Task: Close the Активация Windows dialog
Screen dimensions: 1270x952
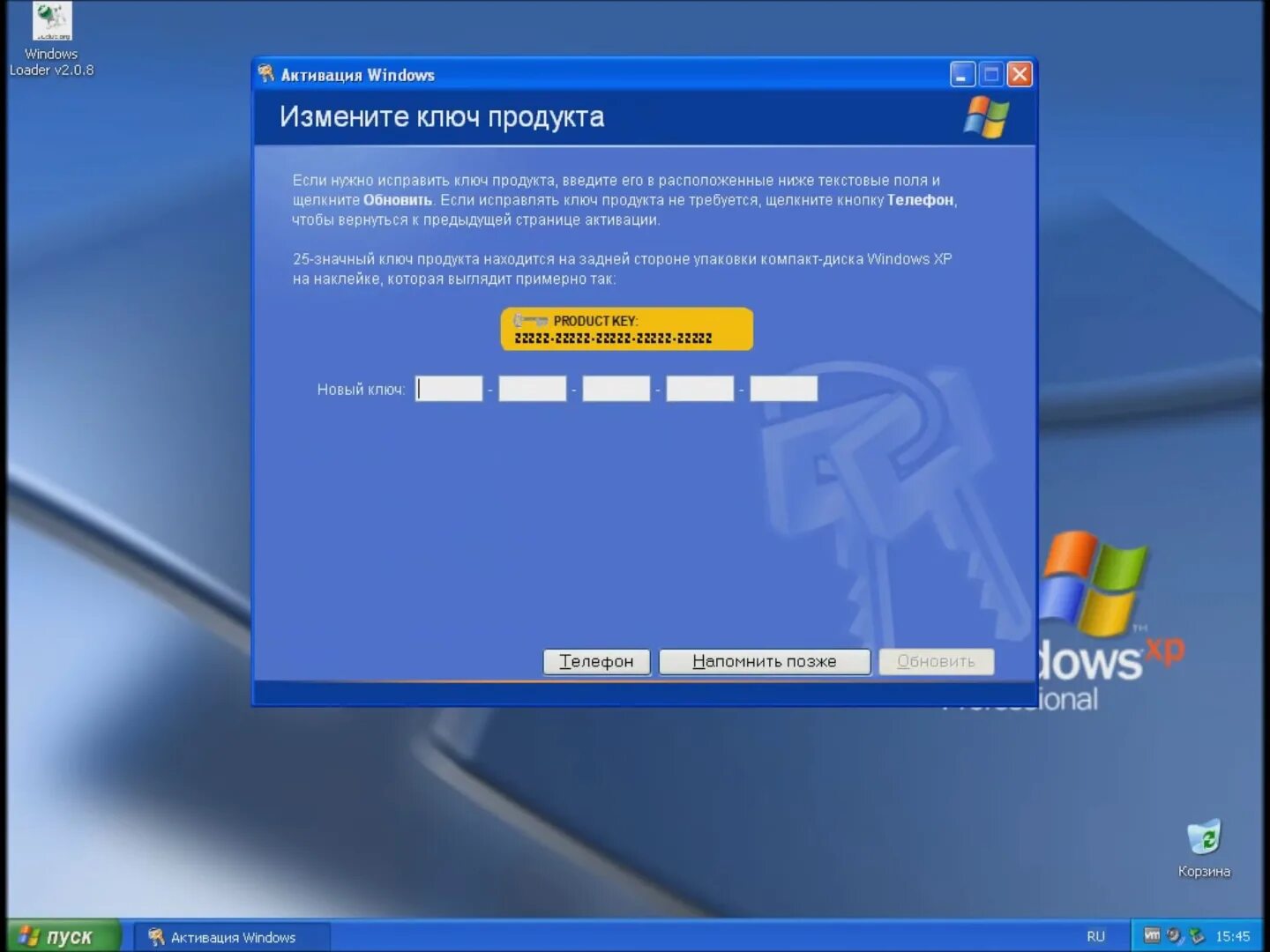Action: (1020, 75)
